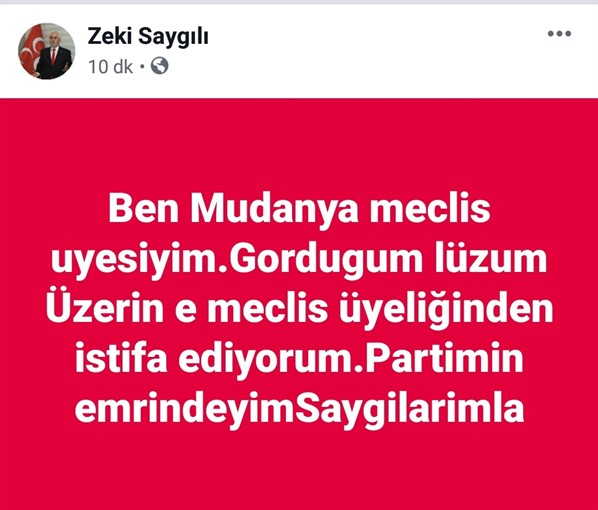Click the word 'Ben' starting the post
Viewport: 598px width, 510px height.
pyautogui.click(x=143, y=209)
